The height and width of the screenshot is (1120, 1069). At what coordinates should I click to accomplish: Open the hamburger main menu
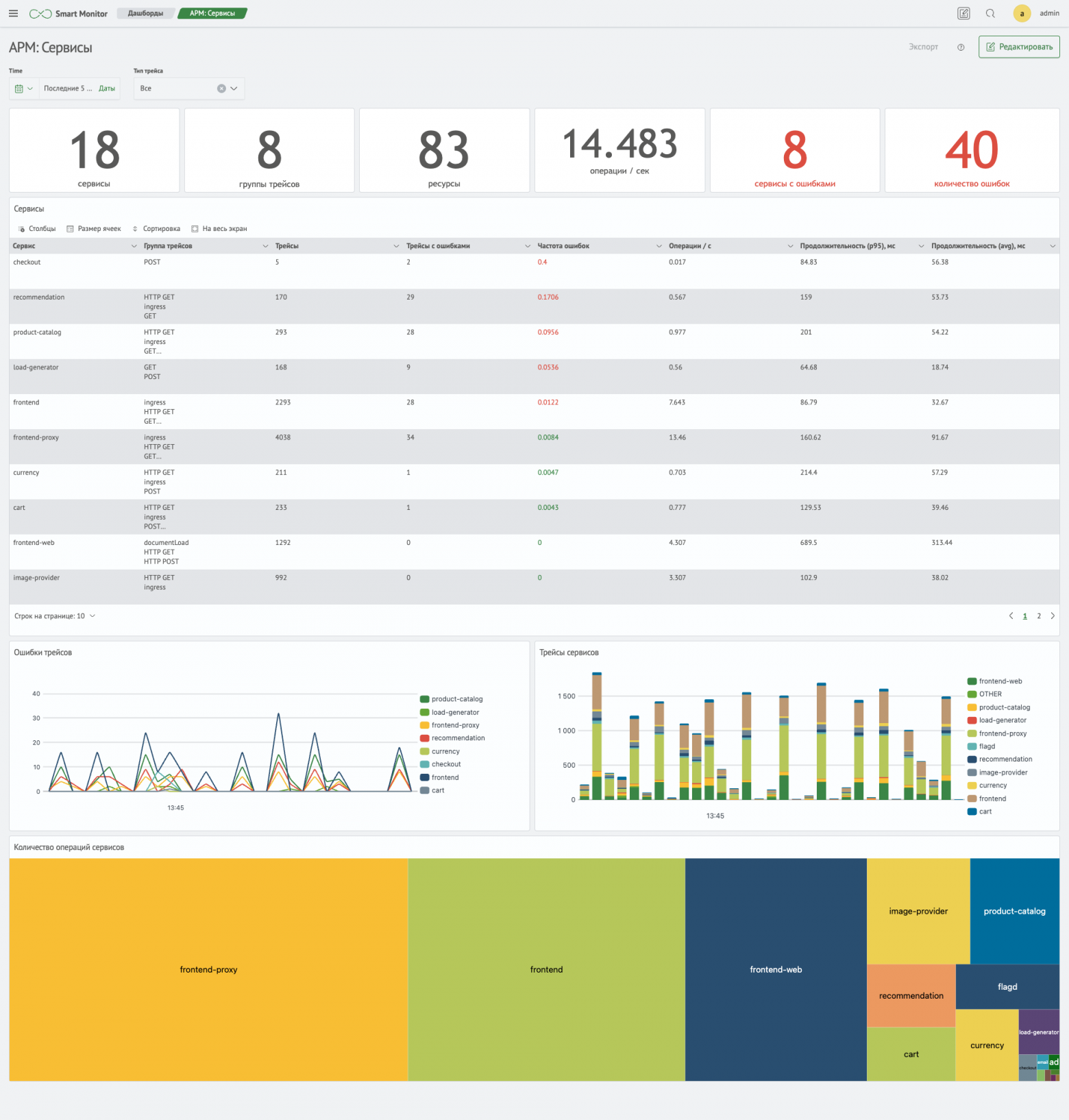13,13
